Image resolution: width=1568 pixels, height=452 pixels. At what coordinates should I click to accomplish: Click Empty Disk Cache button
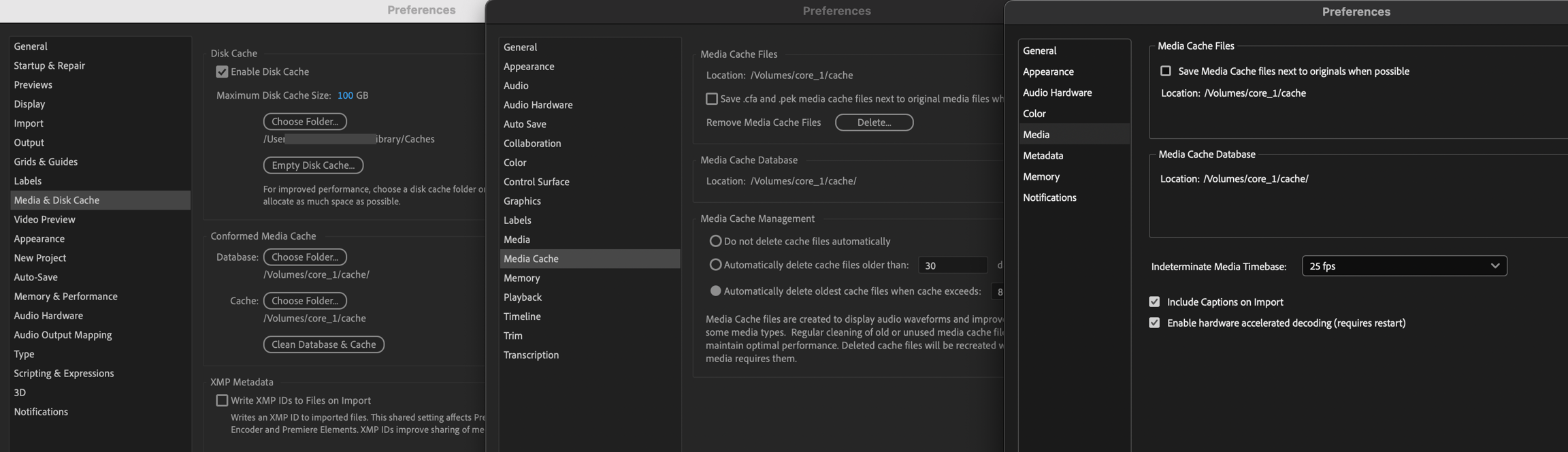pyautogui.click(x=313, y=165)
